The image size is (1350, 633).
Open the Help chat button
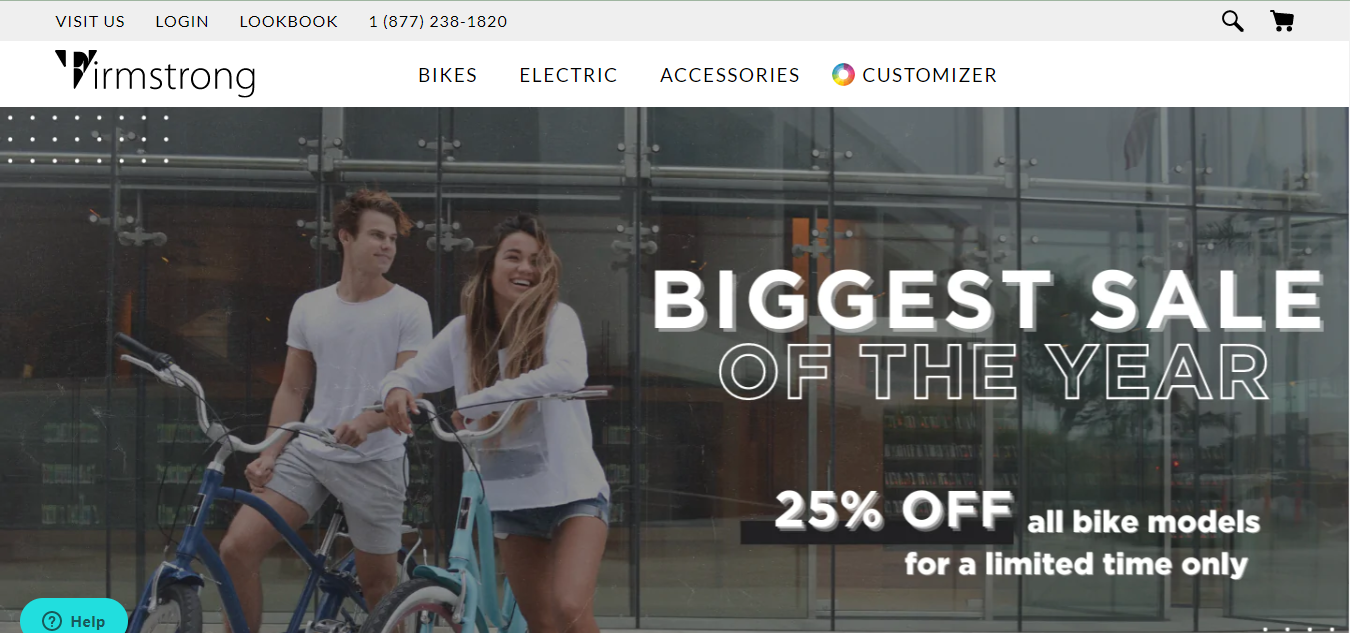(74, 618)
